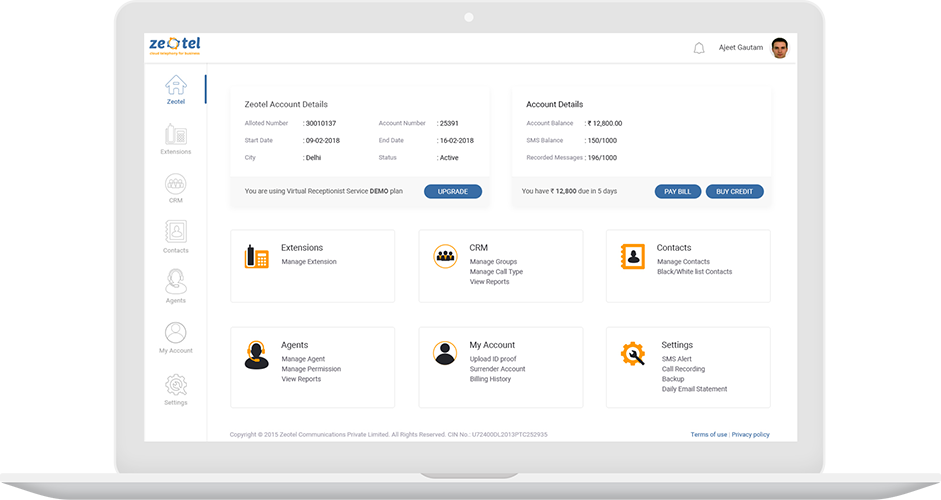Click the copyright notice text

pyautogui.click(x=388, y=435)
